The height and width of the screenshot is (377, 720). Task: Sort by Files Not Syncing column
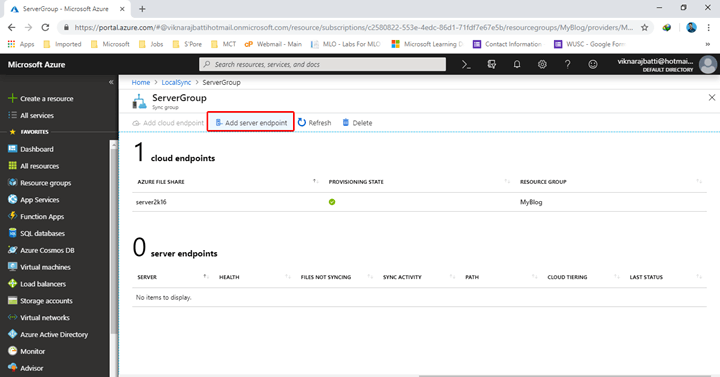326,277
